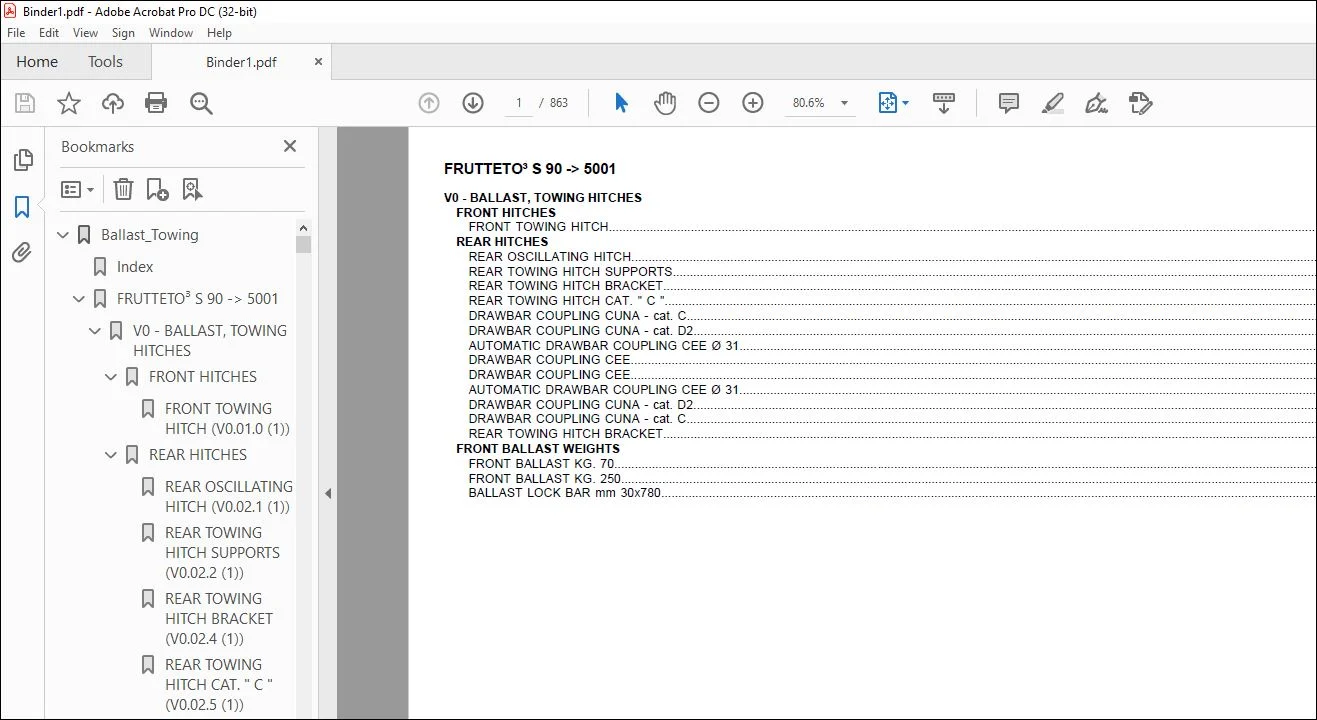Collapse the FRONT HITCHES bookmark
The width and height of the screenshot is (1317, 720).
pyautogui.click(x=112, y=377)
